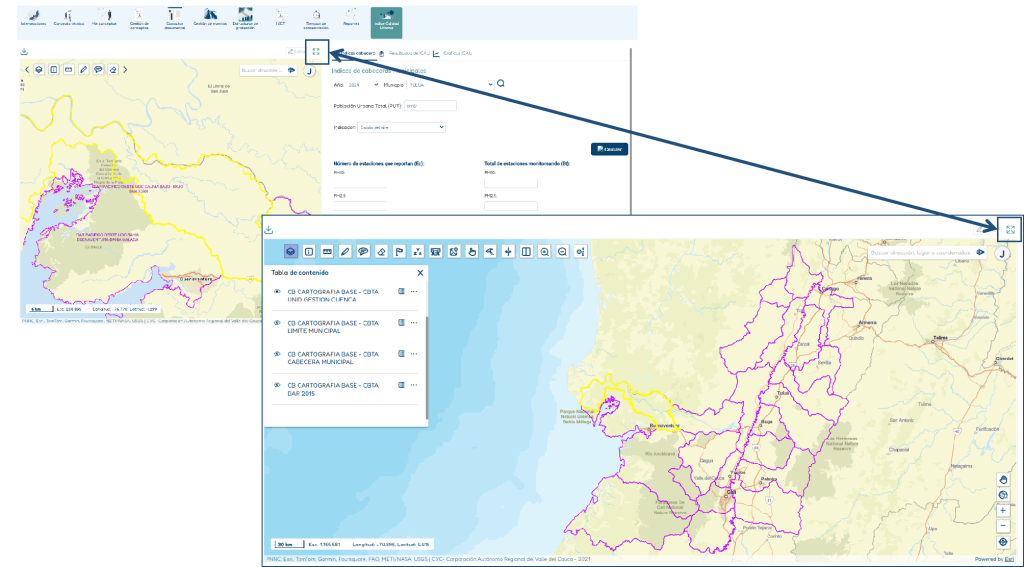Select the comment bubble tool in large map
1024x567 pixels.
364,251
